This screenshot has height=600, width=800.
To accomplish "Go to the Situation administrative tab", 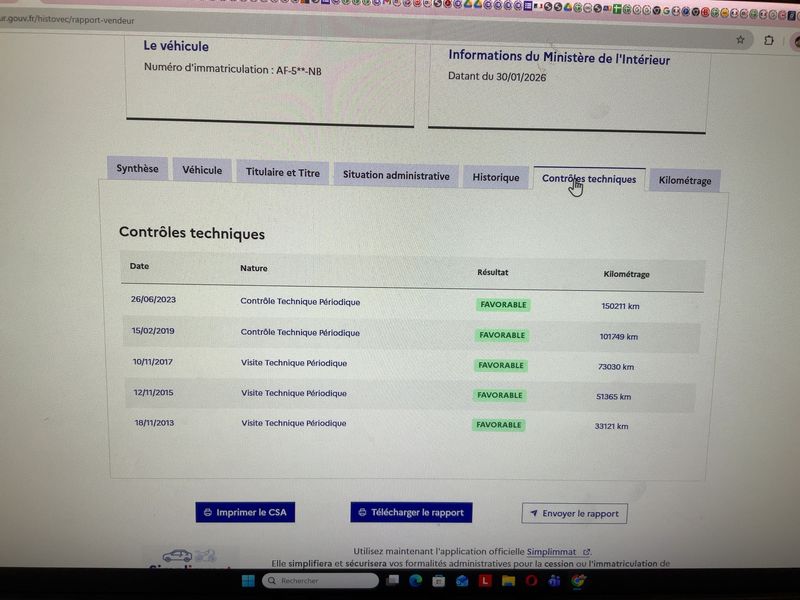I will coord(396,176).
